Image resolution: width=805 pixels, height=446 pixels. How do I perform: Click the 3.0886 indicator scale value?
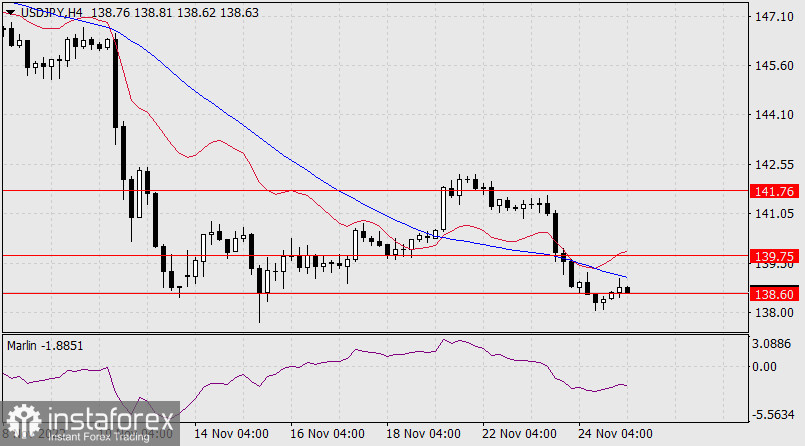[772, 344]
